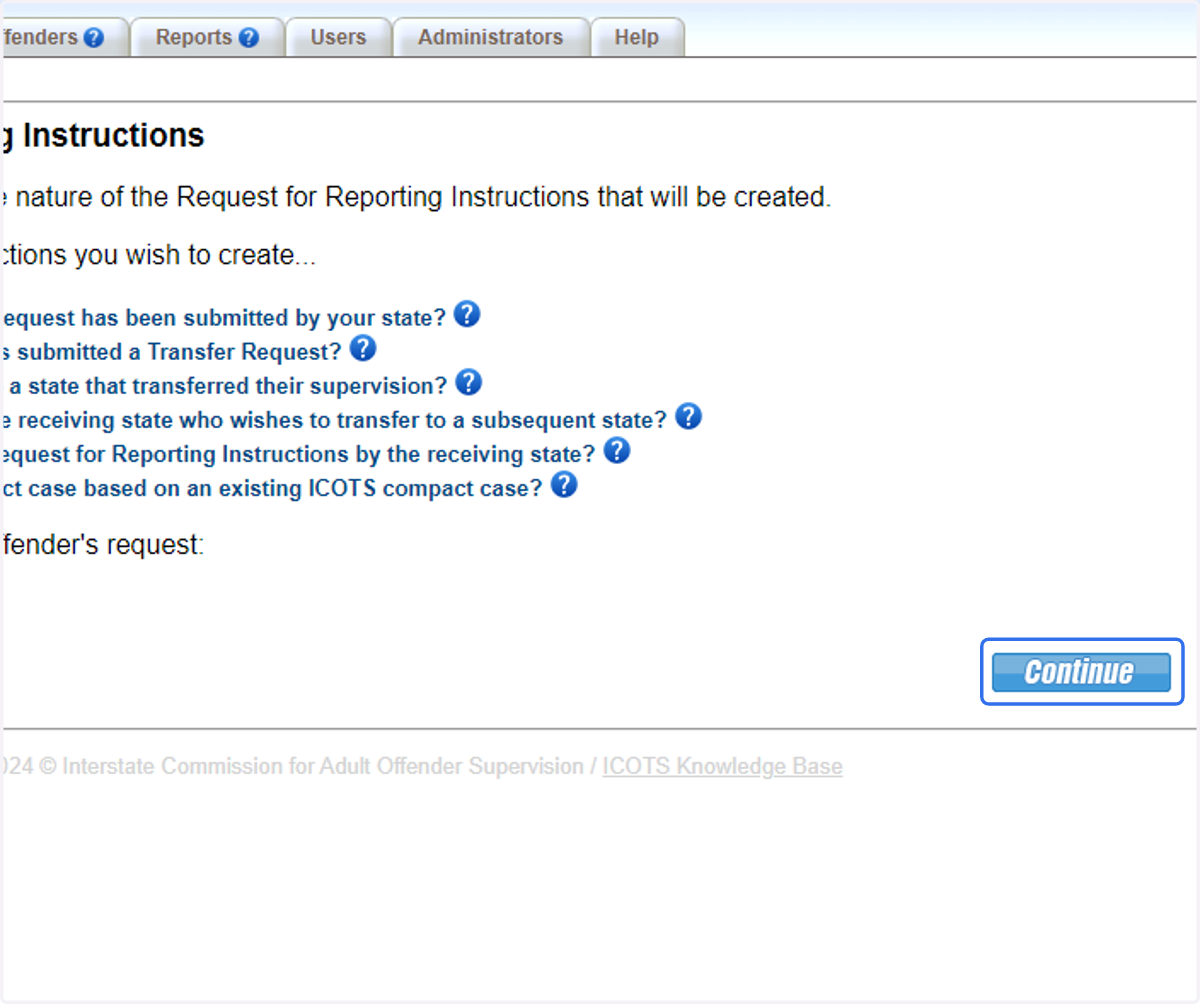Help icon after 'transfer to a subsequent state?'

688,417
